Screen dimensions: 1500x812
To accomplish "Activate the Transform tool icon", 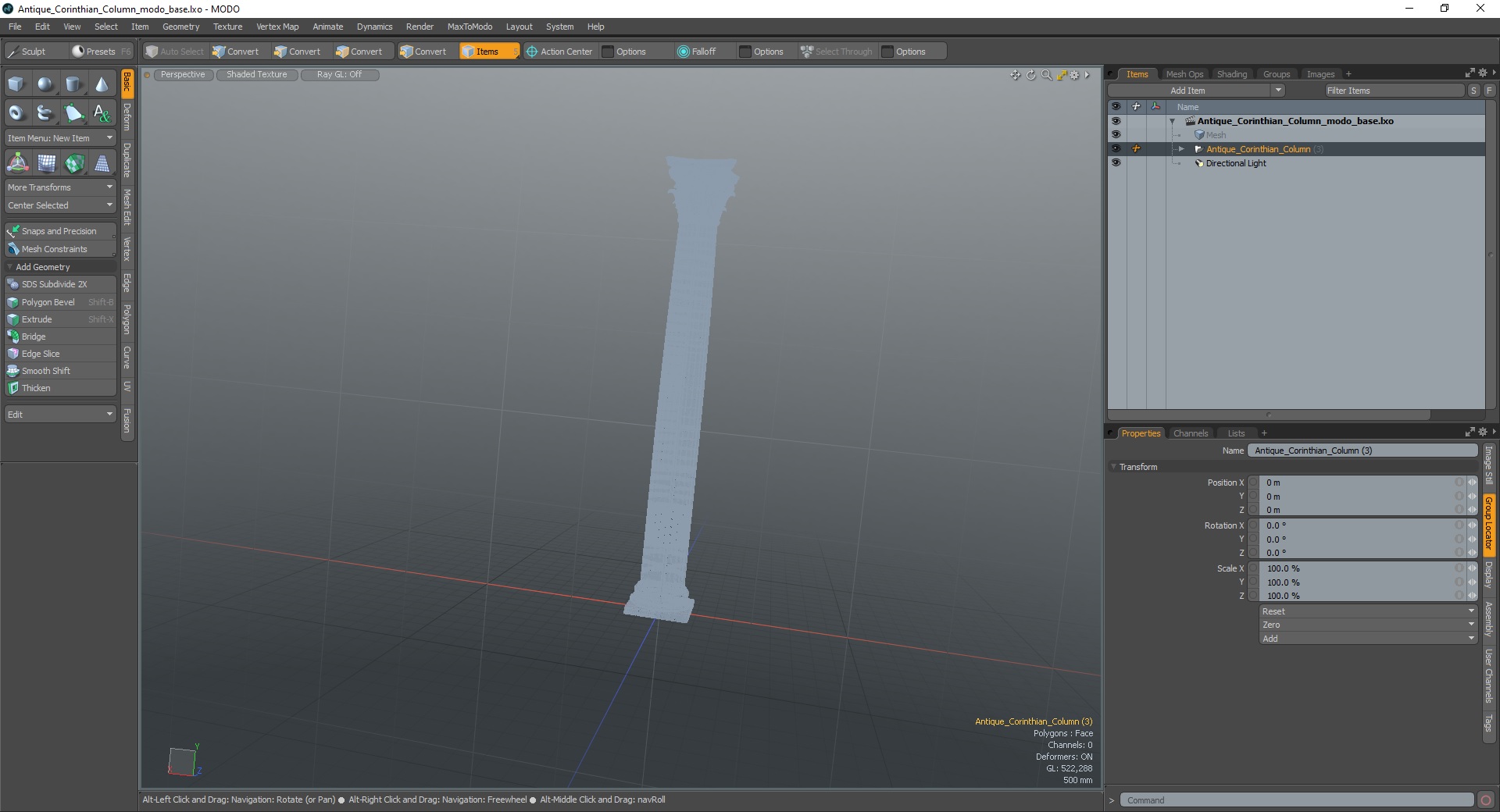I will 17,163.
